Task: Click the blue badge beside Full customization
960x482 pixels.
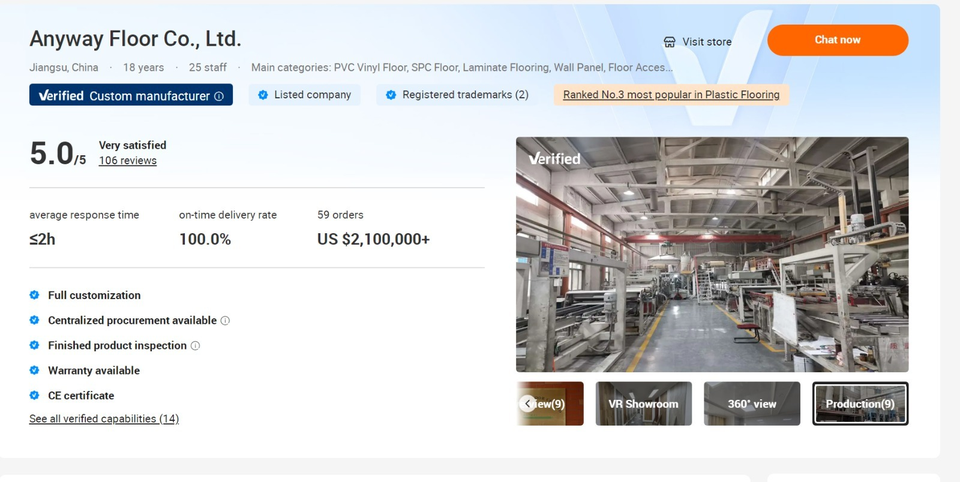Action: pyautogui.click(x=35, y=296)
